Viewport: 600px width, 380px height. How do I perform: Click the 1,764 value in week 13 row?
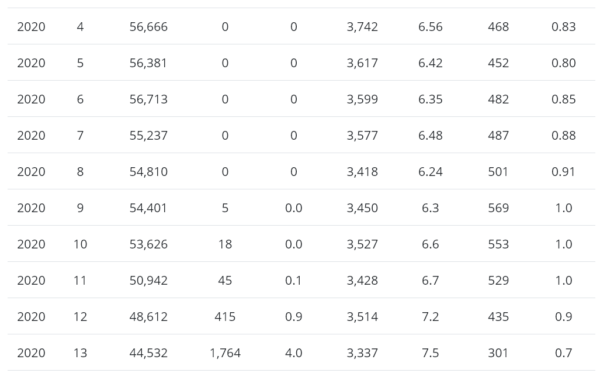point(225,353)
